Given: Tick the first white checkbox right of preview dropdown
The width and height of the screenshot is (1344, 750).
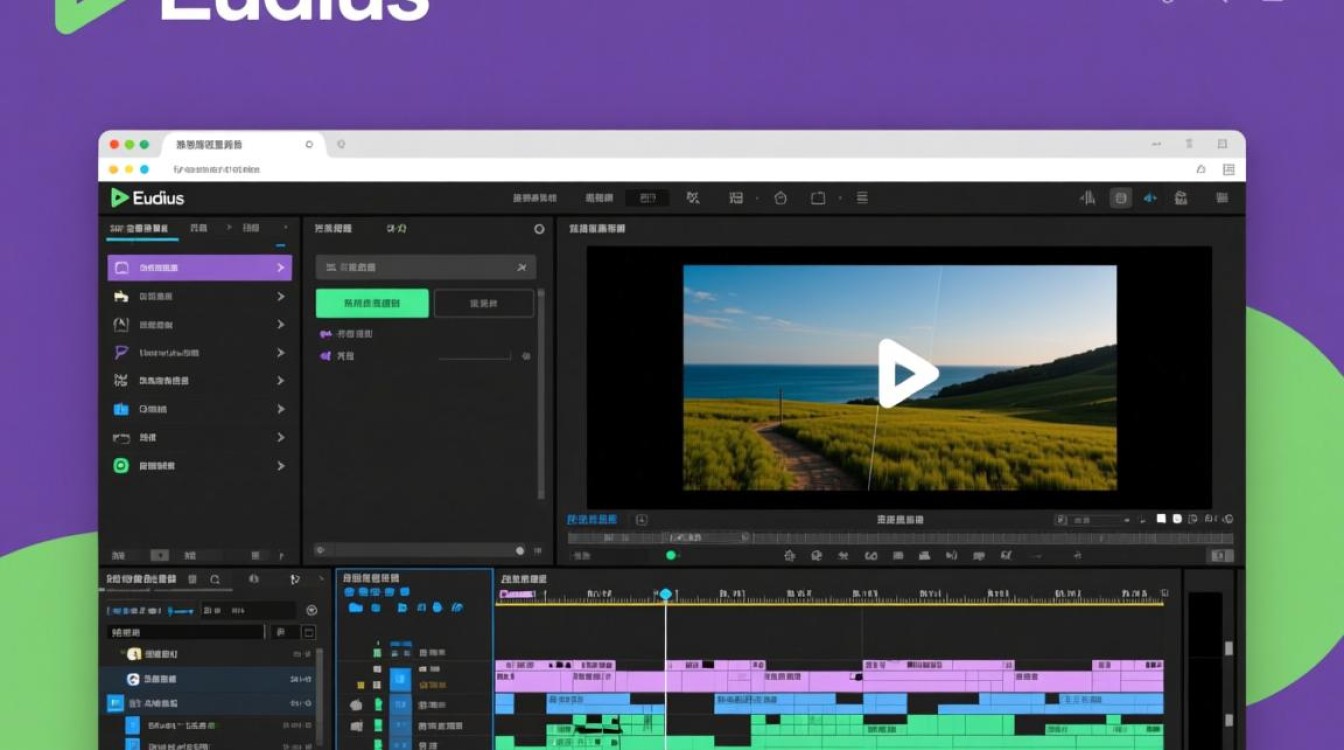Looking at the screenshot, I should pyautogui.click(x=1162, y=520).
